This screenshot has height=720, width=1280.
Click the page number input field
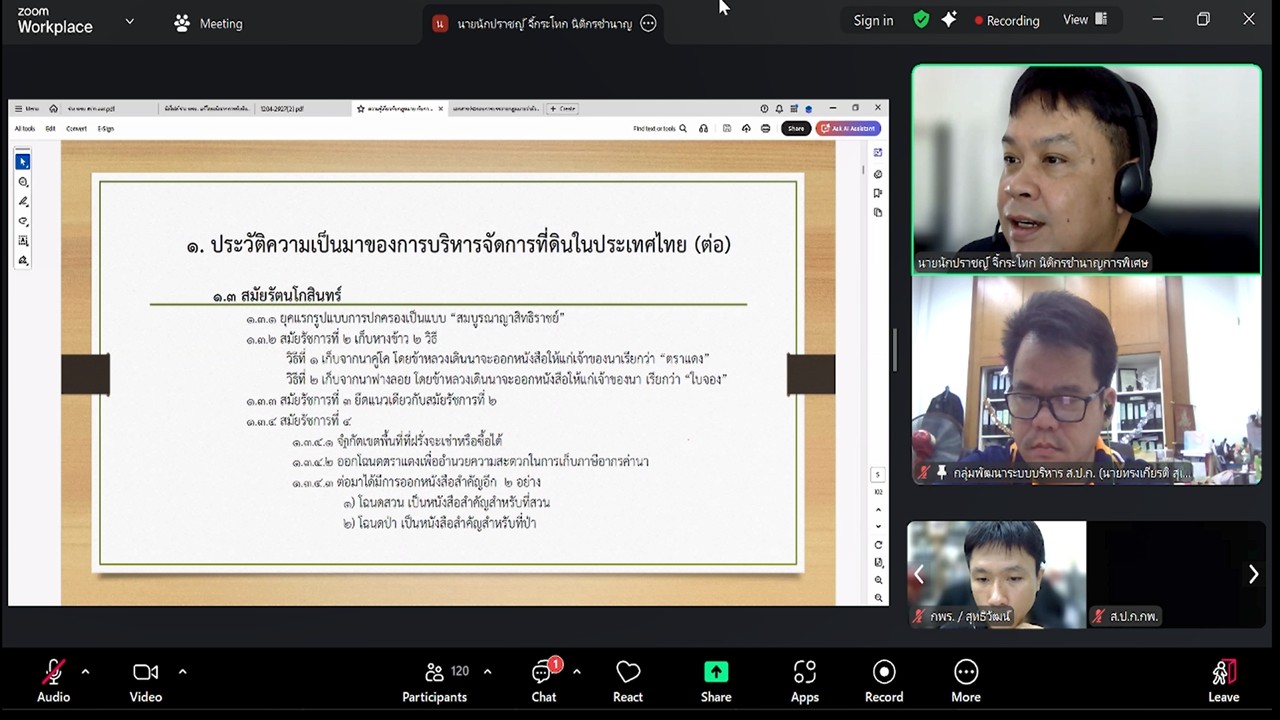click(877, 475)
